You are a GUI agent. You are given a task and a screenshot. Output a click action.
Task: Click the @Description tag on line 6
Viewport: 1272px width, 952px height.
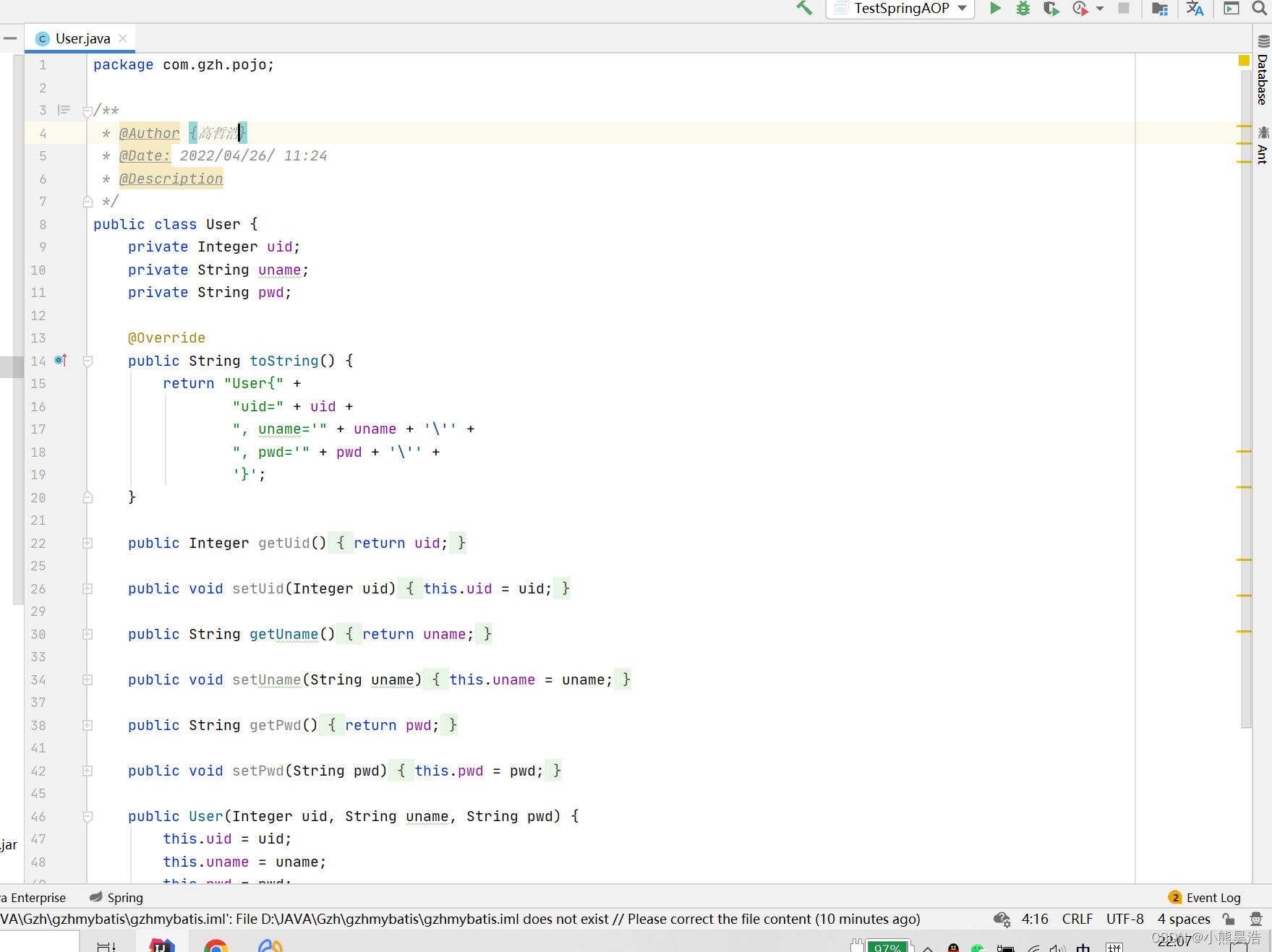[171, 179]
